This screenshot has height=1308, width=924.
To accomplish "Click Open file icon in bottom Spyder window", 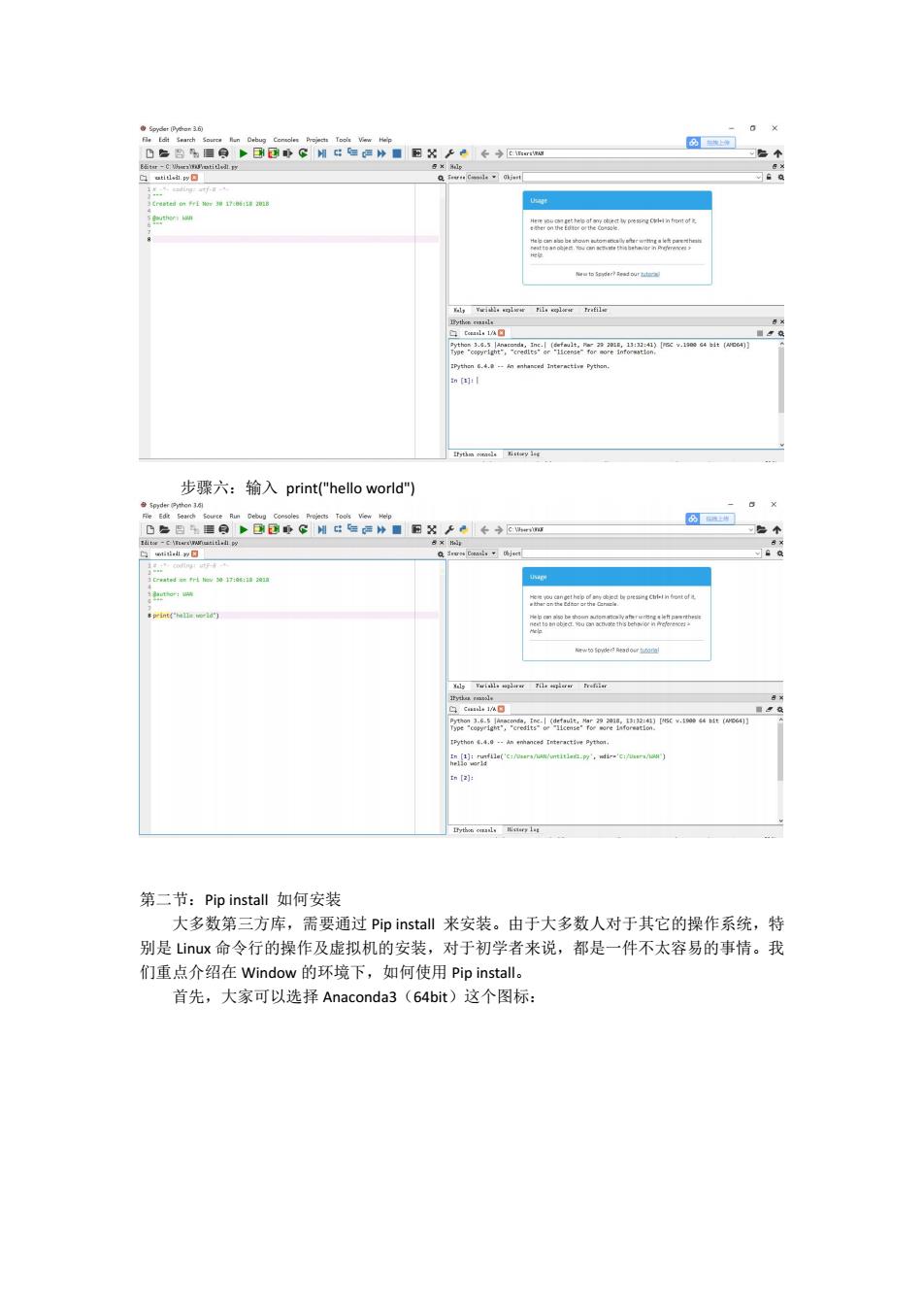I will click(164, 529).
